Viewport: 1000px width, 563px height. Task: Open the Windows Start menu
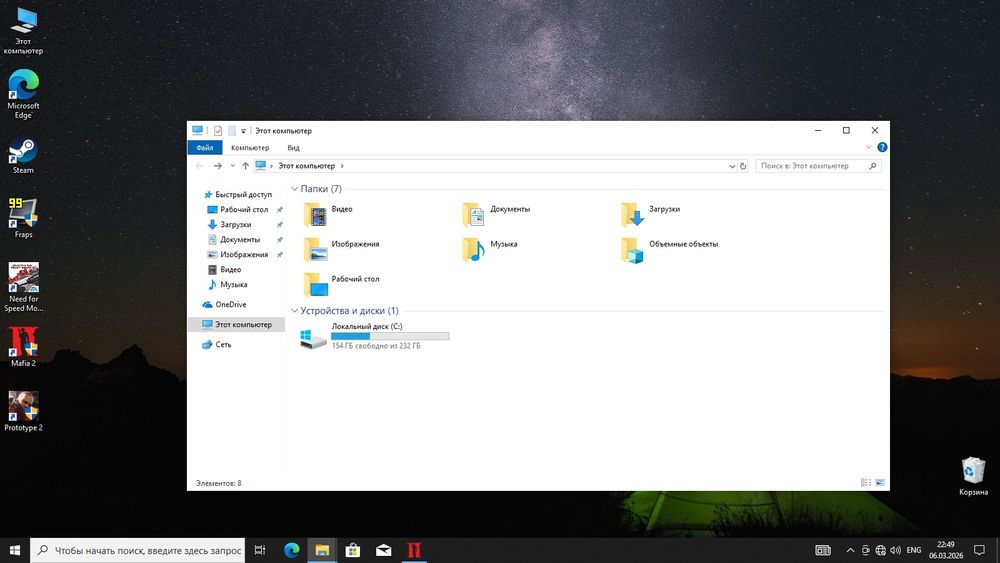15,550
